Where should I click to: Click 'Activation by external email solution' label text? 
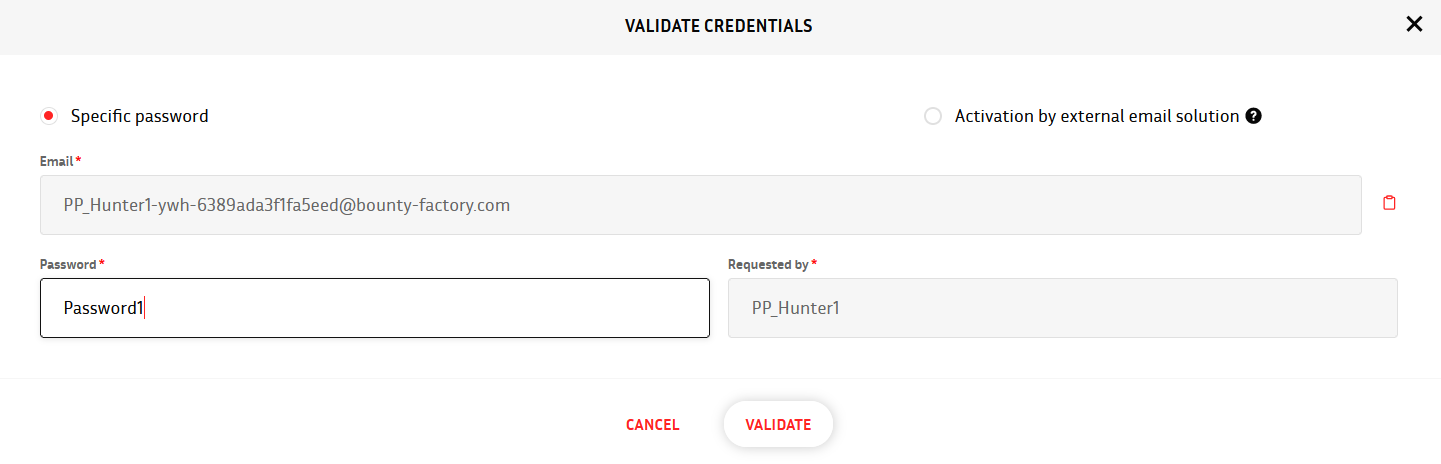click(x=1097, y=116)
